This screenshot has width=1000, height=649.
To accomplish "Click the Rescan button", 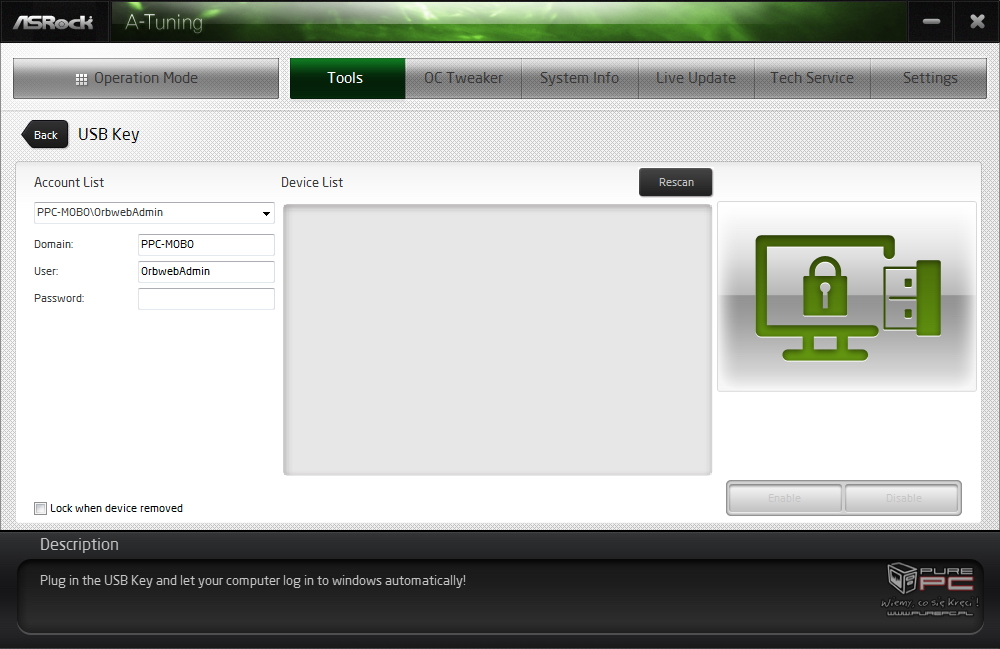I will [x=675, y=182].
